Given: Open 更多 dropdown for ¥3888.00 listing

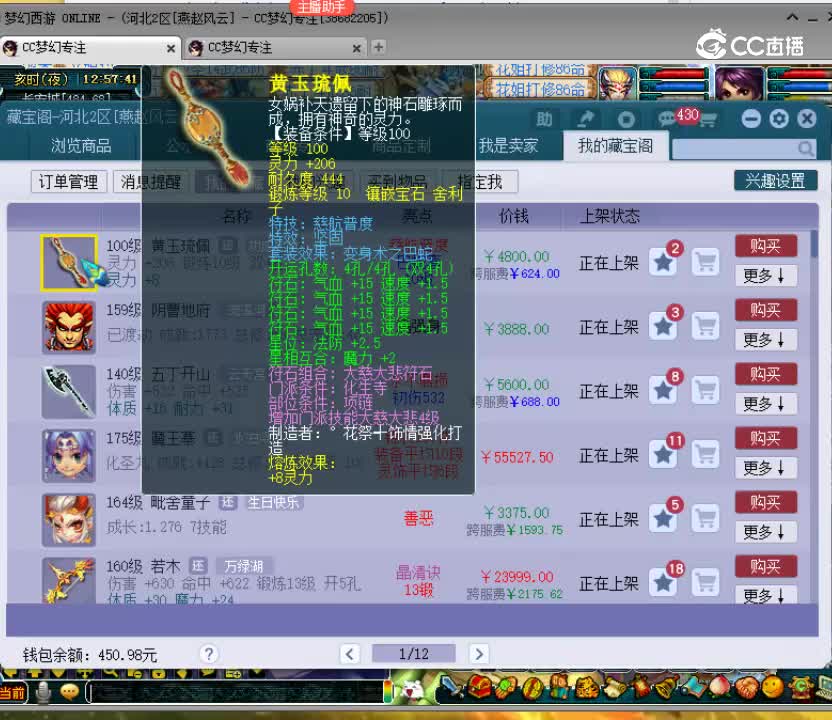Looking at the screenshot, I should click(766, 340).
